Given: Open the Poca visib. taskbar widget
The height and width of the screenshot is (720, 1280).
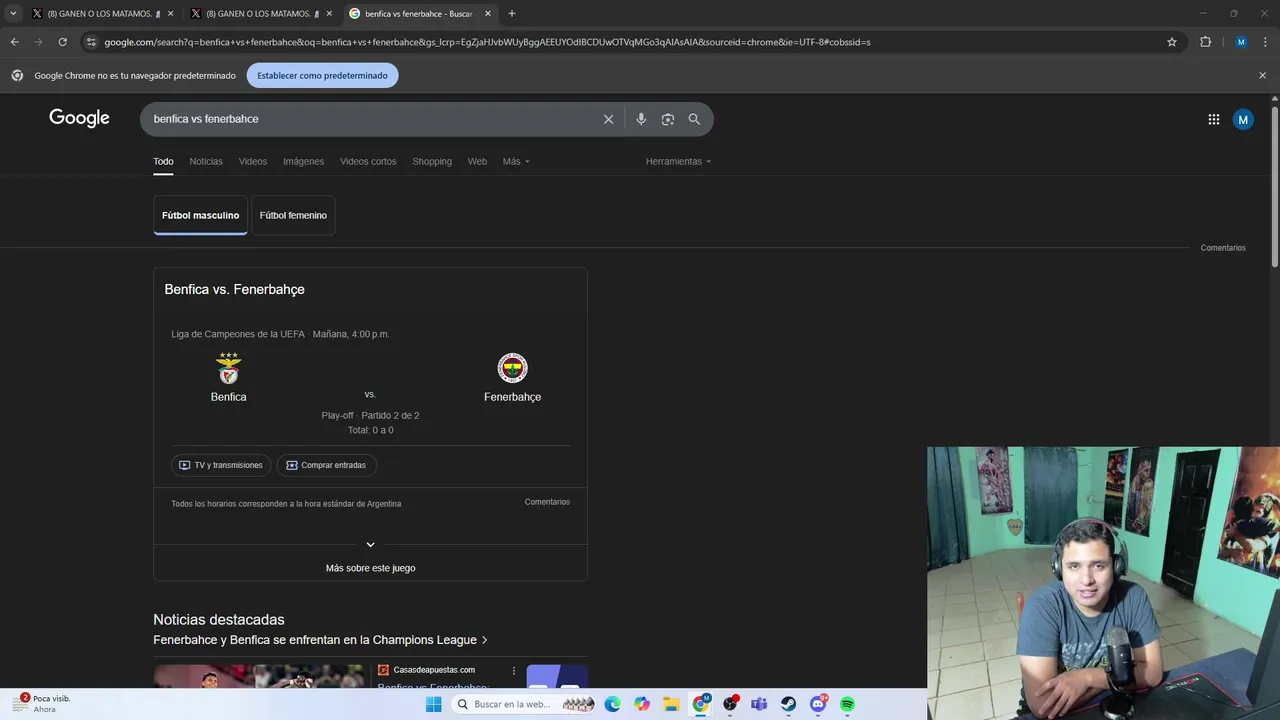Looking at the screenshot, I should [x=40, y=703].
